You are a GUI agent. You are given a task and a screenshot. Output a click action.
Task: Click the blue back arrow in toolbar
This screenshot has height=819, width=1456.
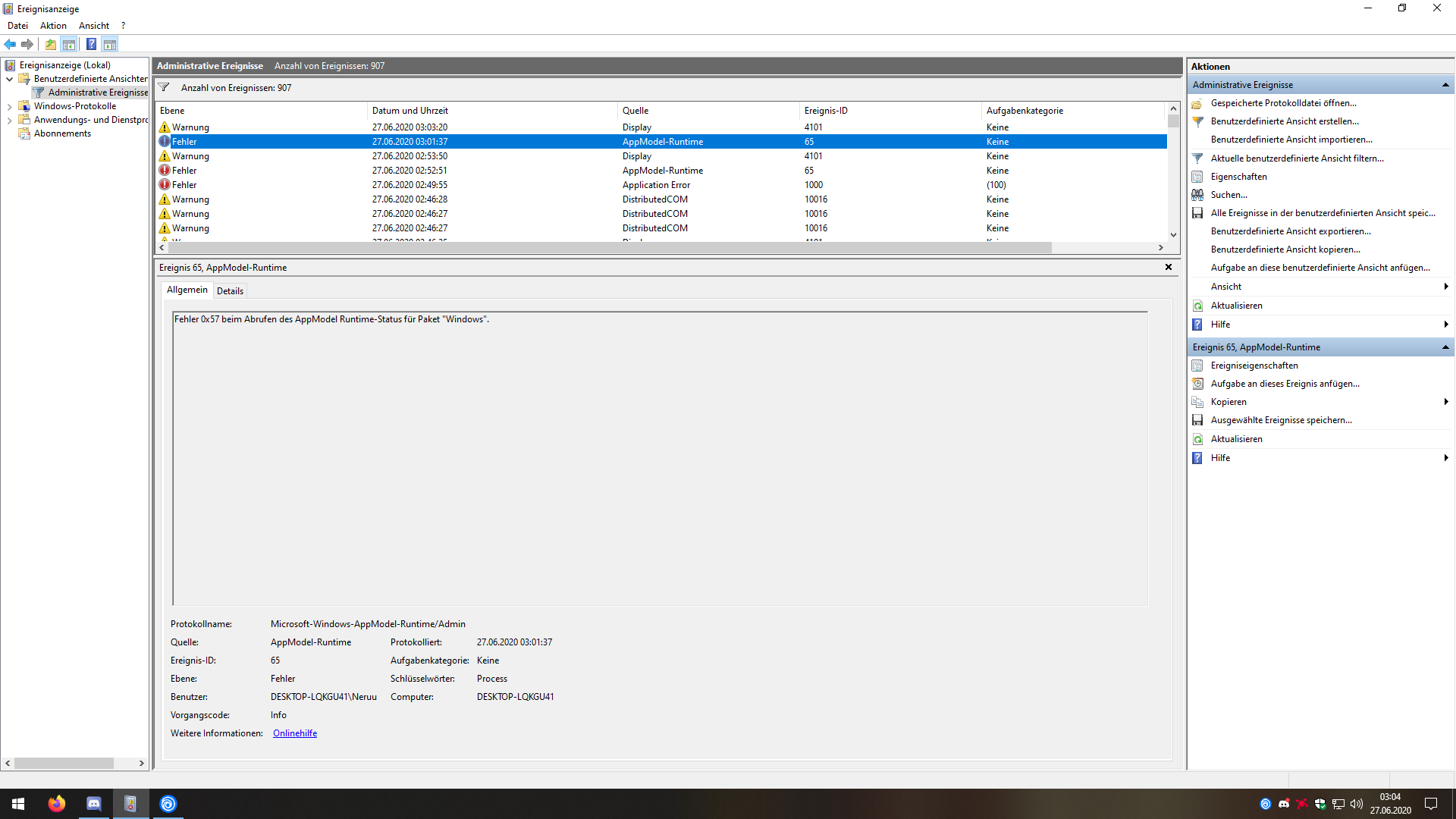coord(10,44)
